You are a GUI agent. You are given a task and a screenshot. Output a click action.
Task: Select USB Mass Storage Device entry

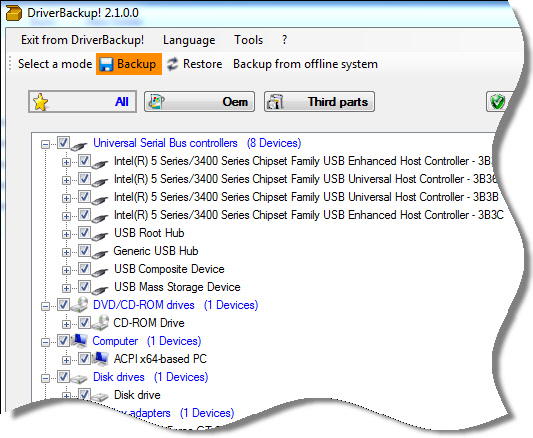177,287
